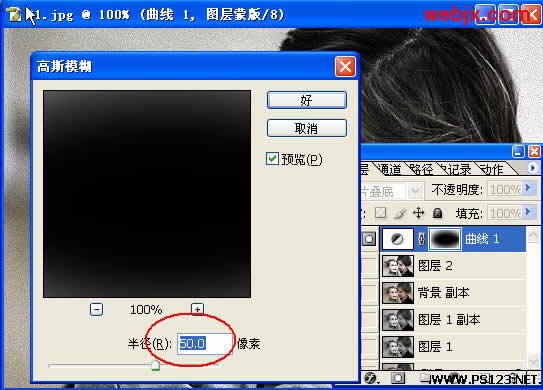Click the layer style icon at panel bottom
The height and width of the screenshot is (390, 543).
371,378
